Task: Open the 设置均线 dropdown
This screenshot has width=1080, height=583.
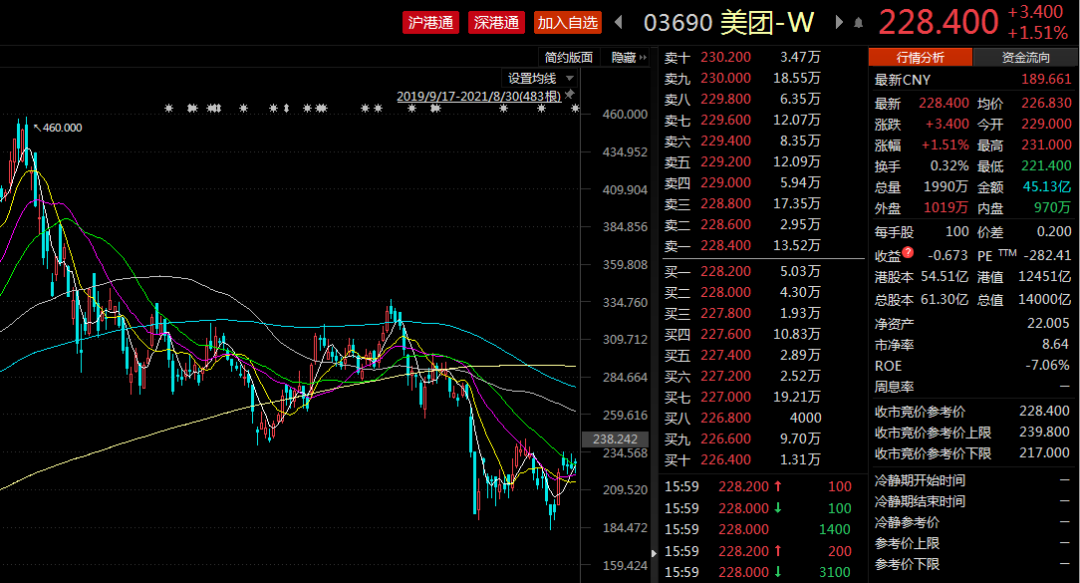Action: 540,78
